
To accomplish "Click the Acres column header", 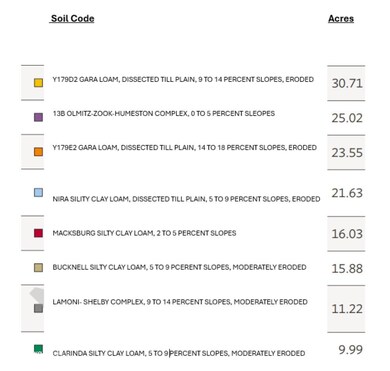I will pos(341,19).
